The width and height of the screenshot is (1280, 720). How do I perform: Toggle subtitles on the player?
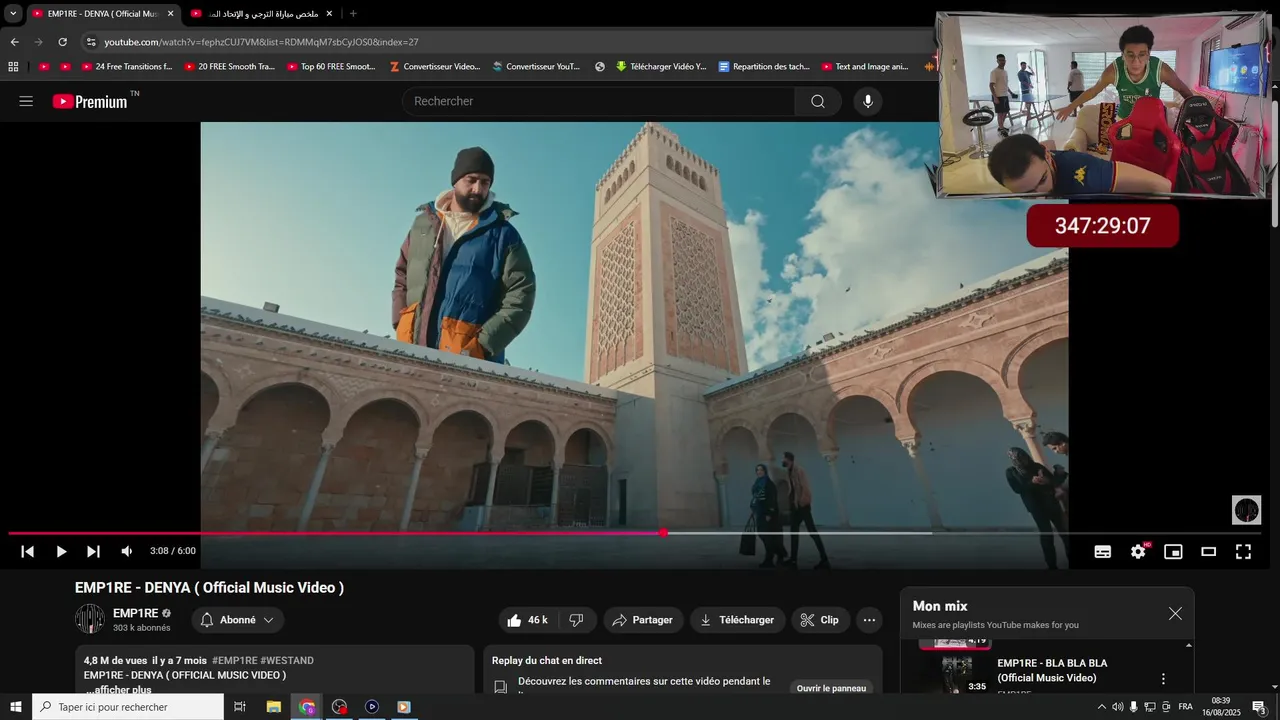click(x=1103, y=551)
